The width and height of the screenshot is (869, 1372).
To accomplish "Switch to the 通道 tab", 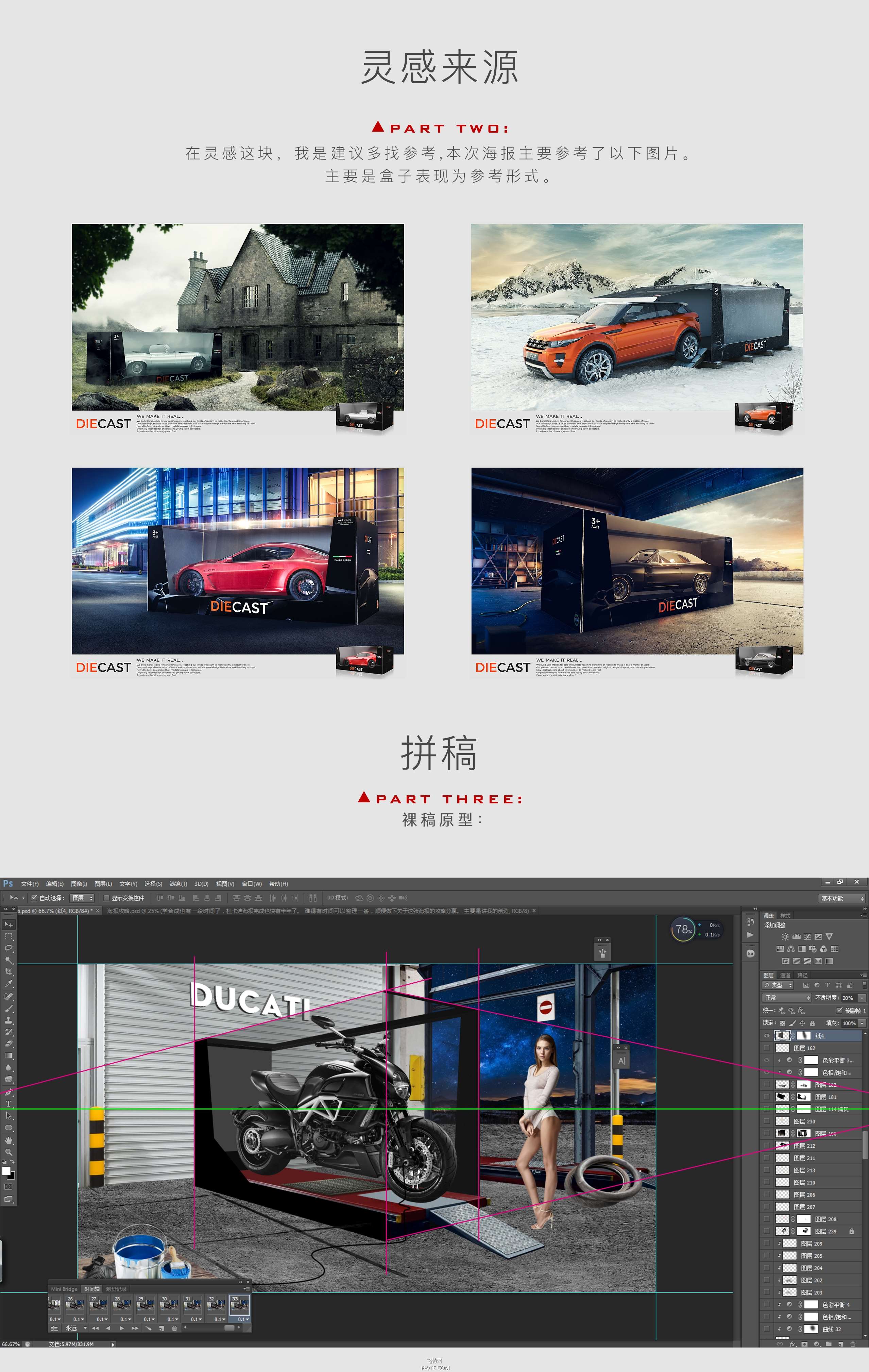I will [x=785, y=975].
